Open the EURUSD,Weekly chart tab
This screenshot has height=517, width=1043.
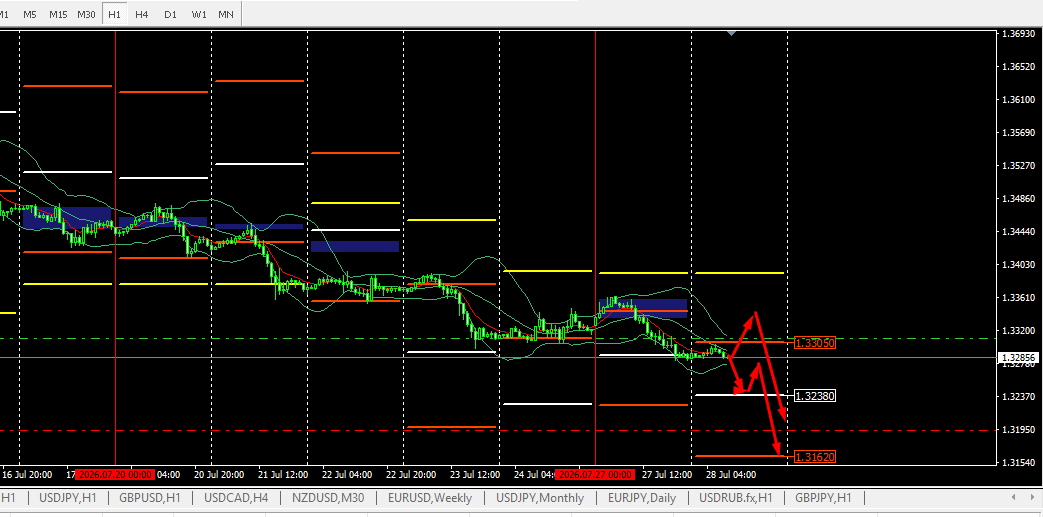point(429,498)
